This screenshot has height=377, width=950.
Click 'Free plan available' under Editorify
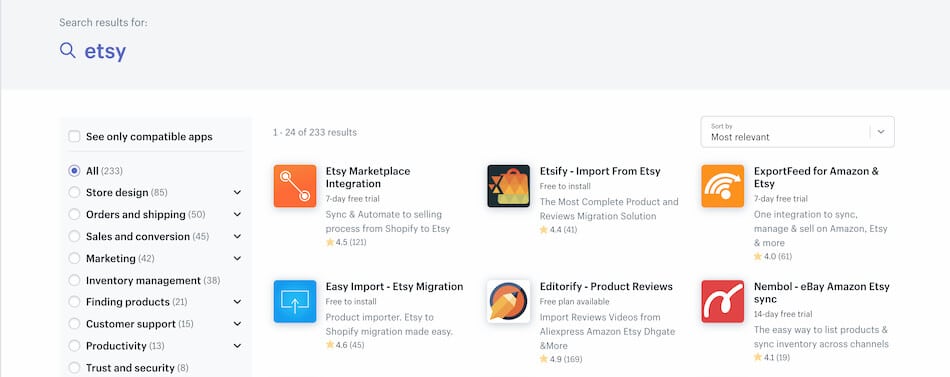tap(574, 301)
